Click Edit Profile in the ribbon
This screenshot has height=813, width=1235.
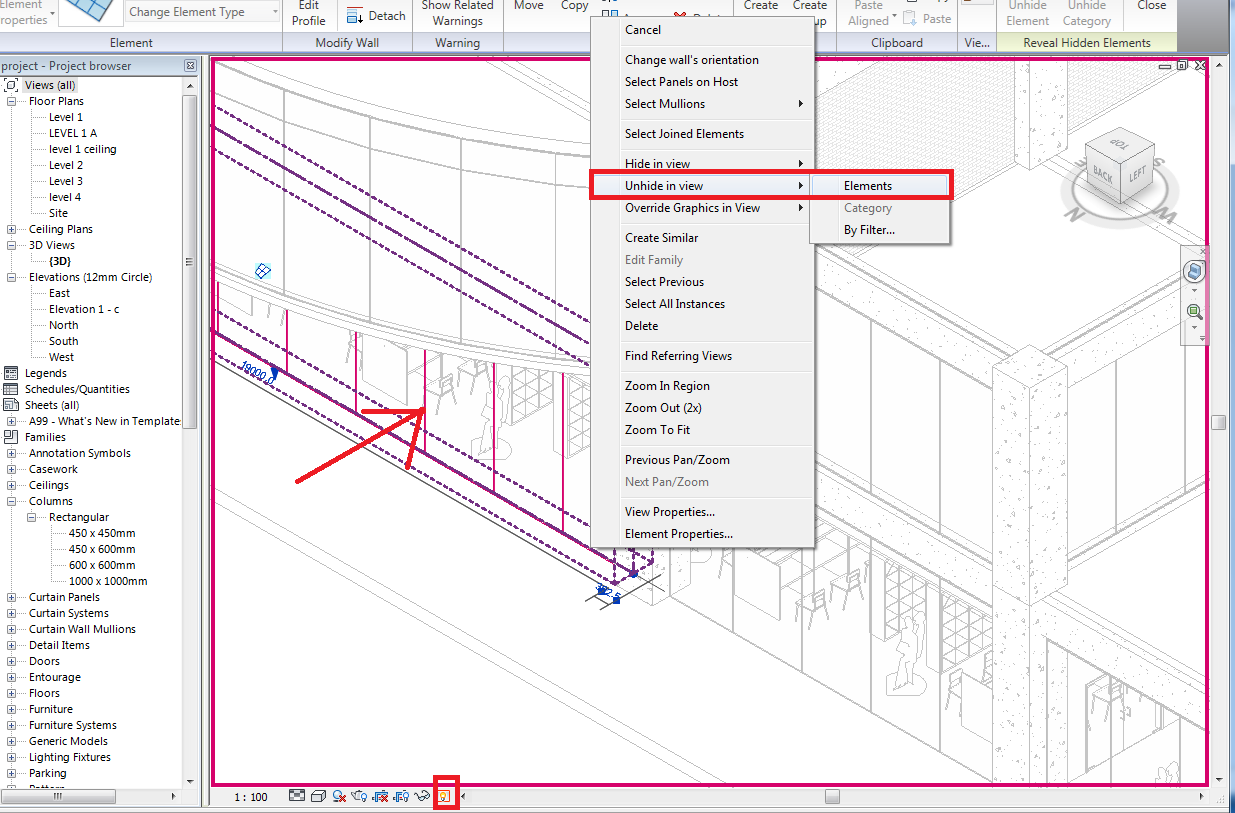309,12
